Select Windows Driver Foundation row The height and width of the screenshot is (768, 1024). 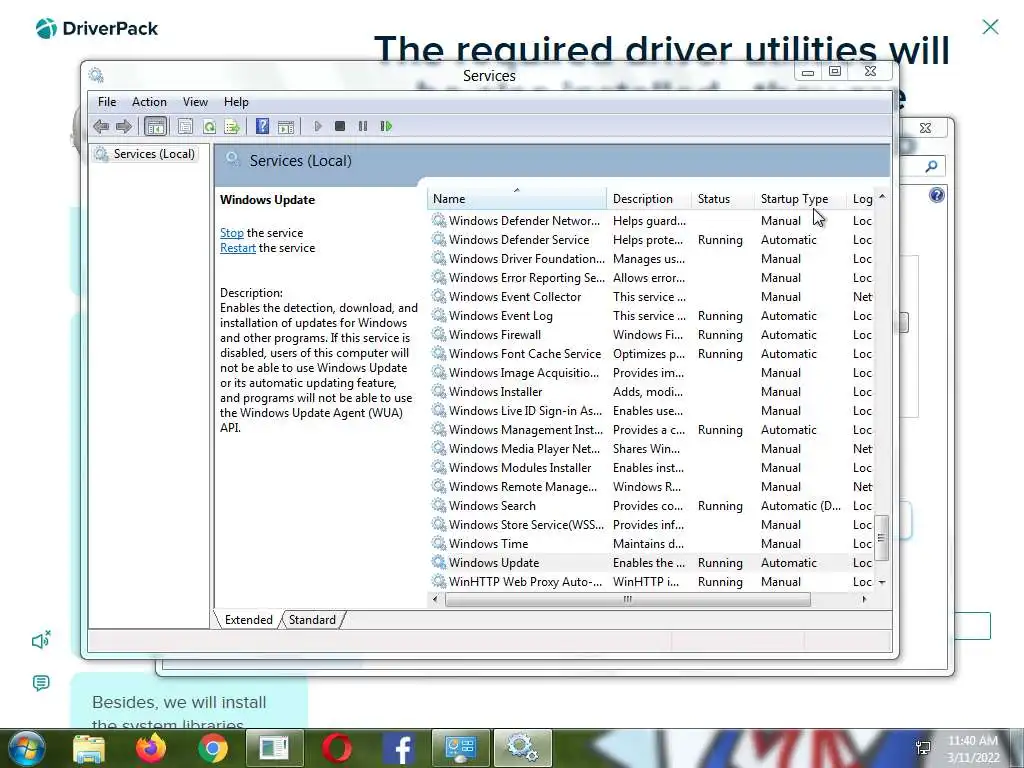tap(650, 259)
